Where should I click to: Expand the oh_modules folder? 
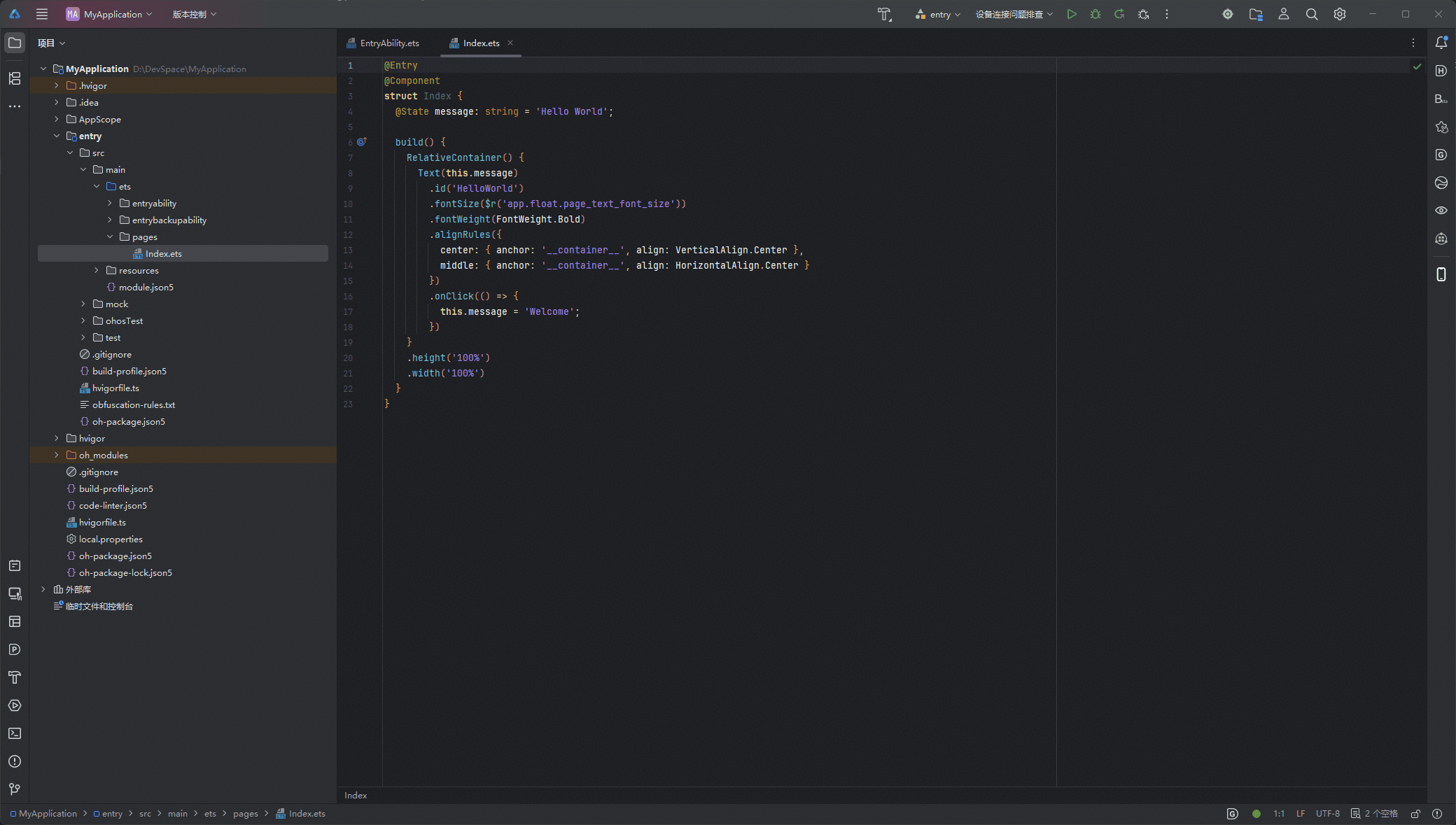point(57,455)
